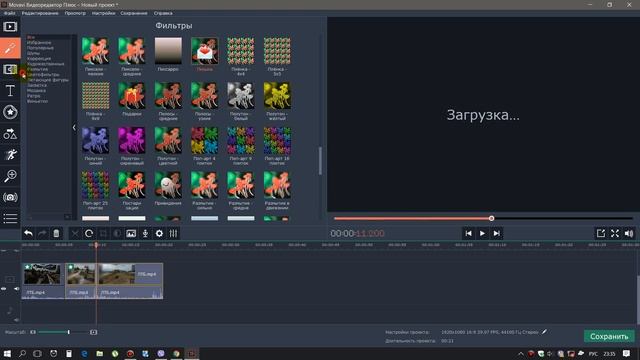Image resolution: width=640 pixels, height=360 pixels.
Task: Select the Мозаика filter category
Action: pyautogui.click(x=36, y=91)
